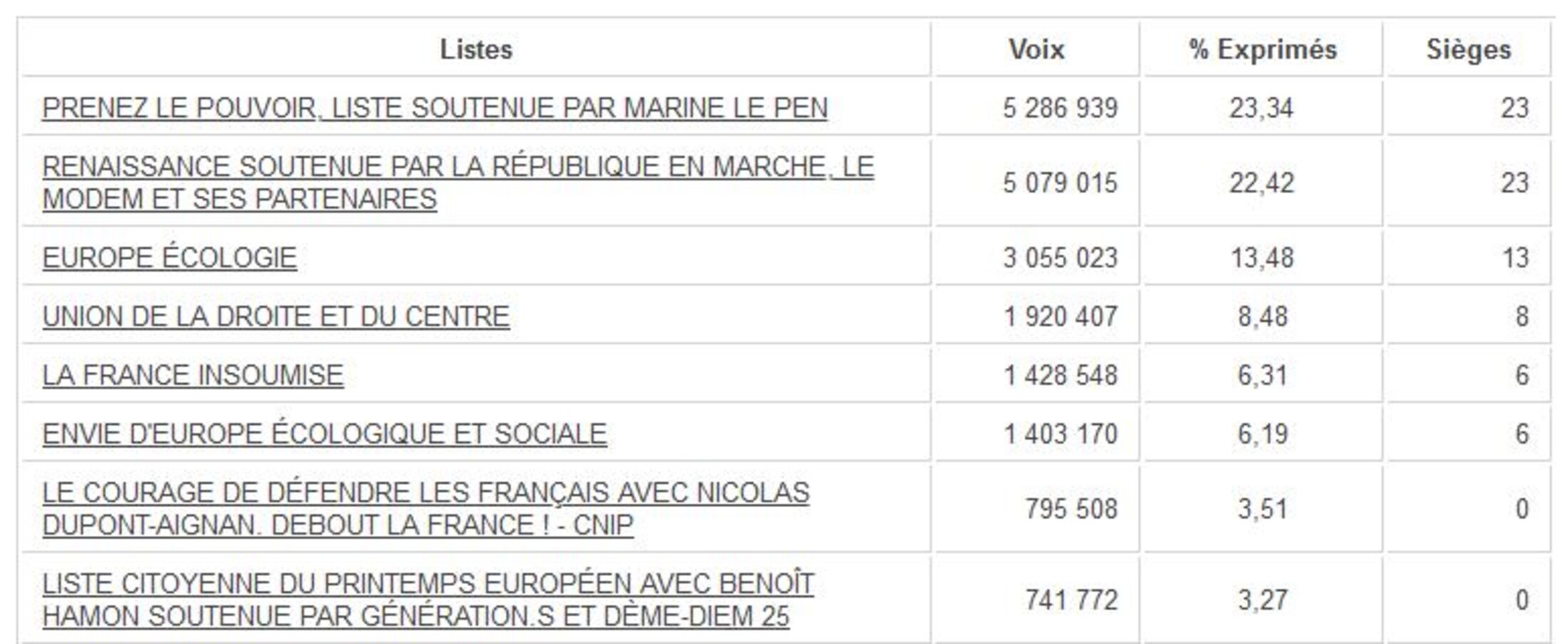Image resolution: width=1568 pixels, height=644 pixels.
Task: Click the Dupont-Aignan Debout la France link
Action: (425, 493)
